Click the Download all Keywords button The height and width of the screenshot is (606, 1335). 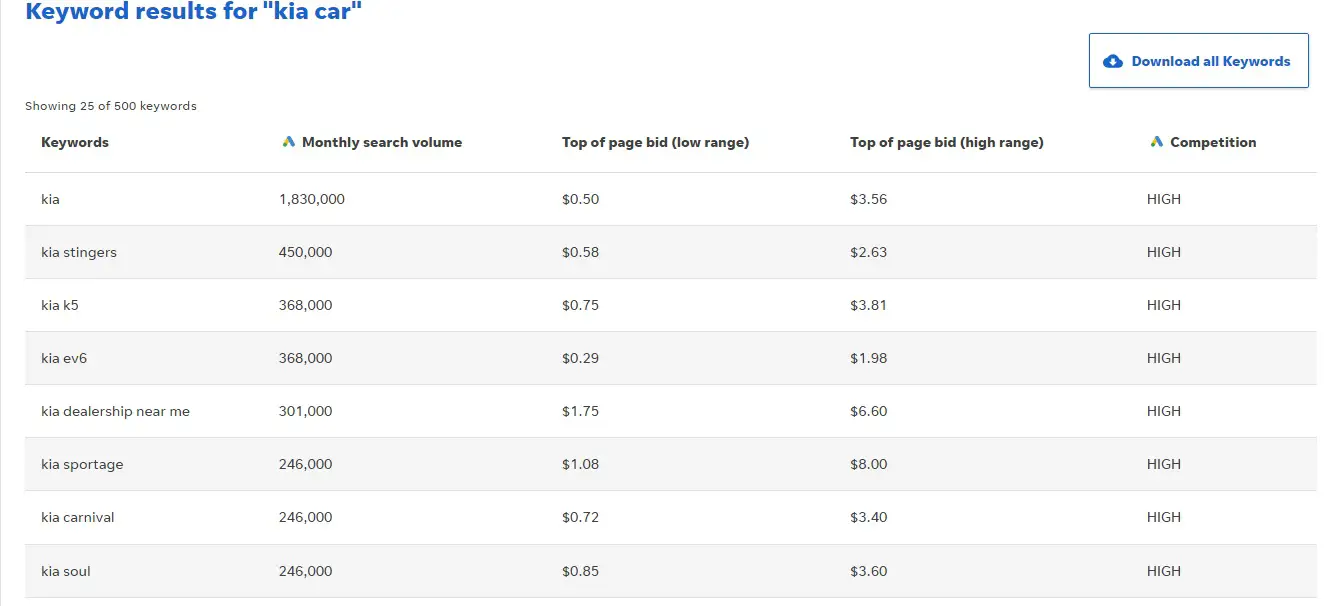tap(1198, 61)
